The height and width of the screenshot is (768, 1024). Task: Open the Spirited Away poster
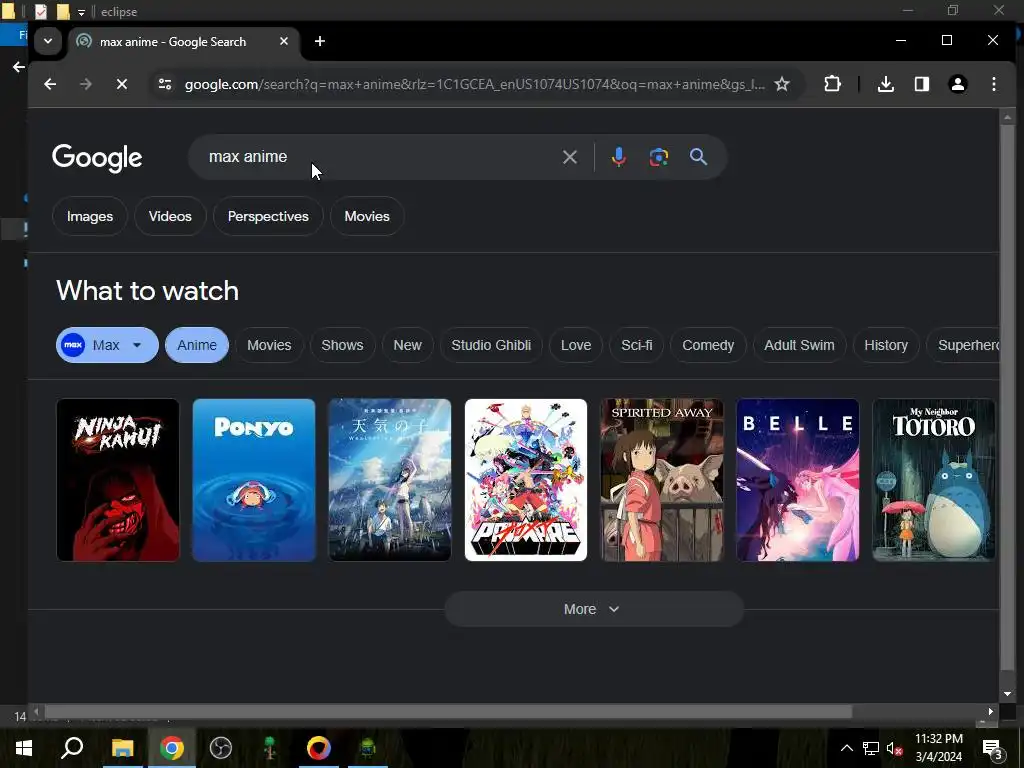click(x=662, y=480)
